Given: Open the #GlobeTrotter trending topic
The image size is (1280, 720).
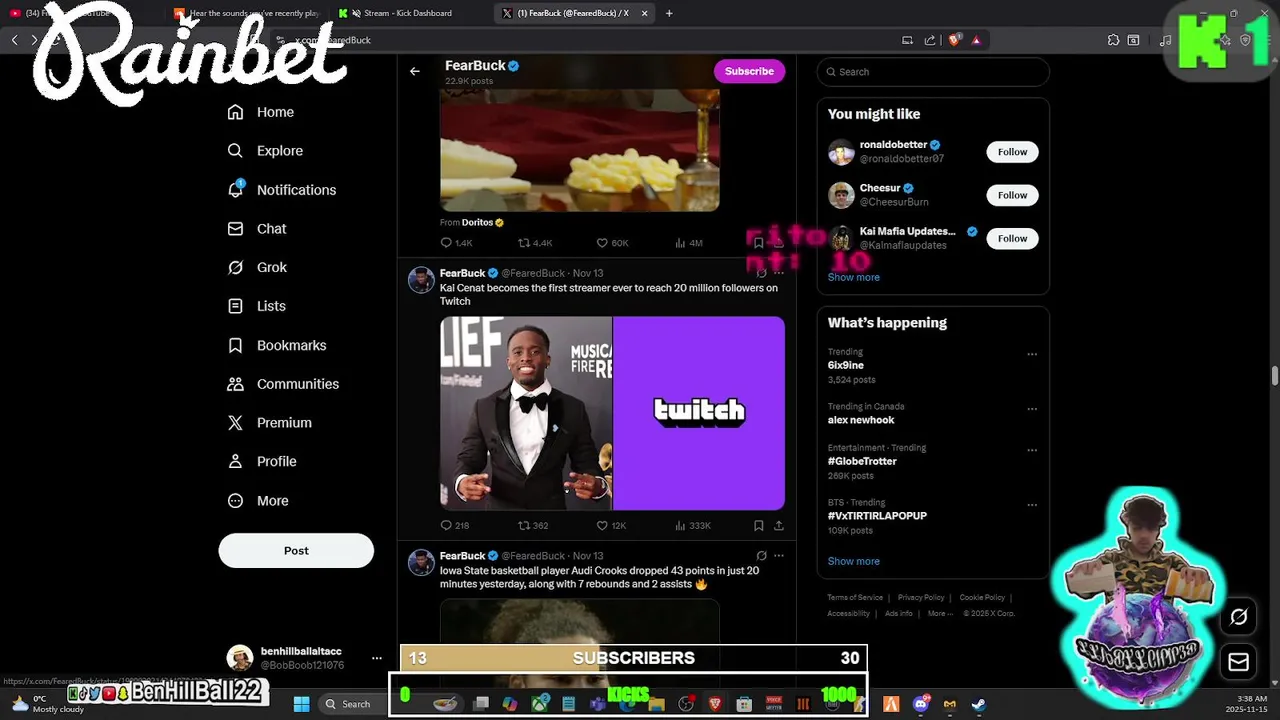Looking at the screenshot, I should [862, 461].
